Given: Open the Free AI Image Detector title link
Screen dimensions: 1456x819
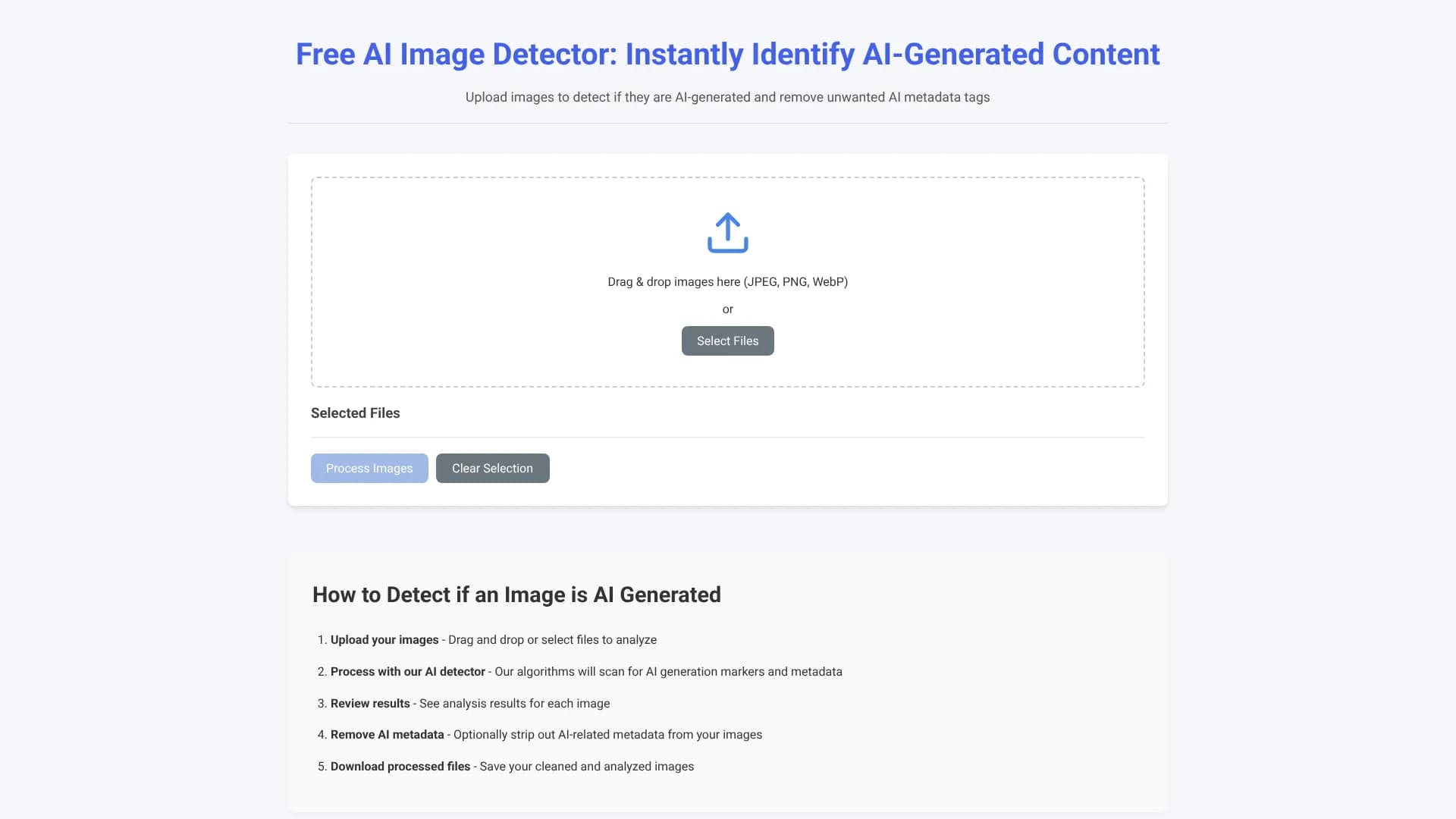Looking at the screenshot, I should [x=726, y=54].
